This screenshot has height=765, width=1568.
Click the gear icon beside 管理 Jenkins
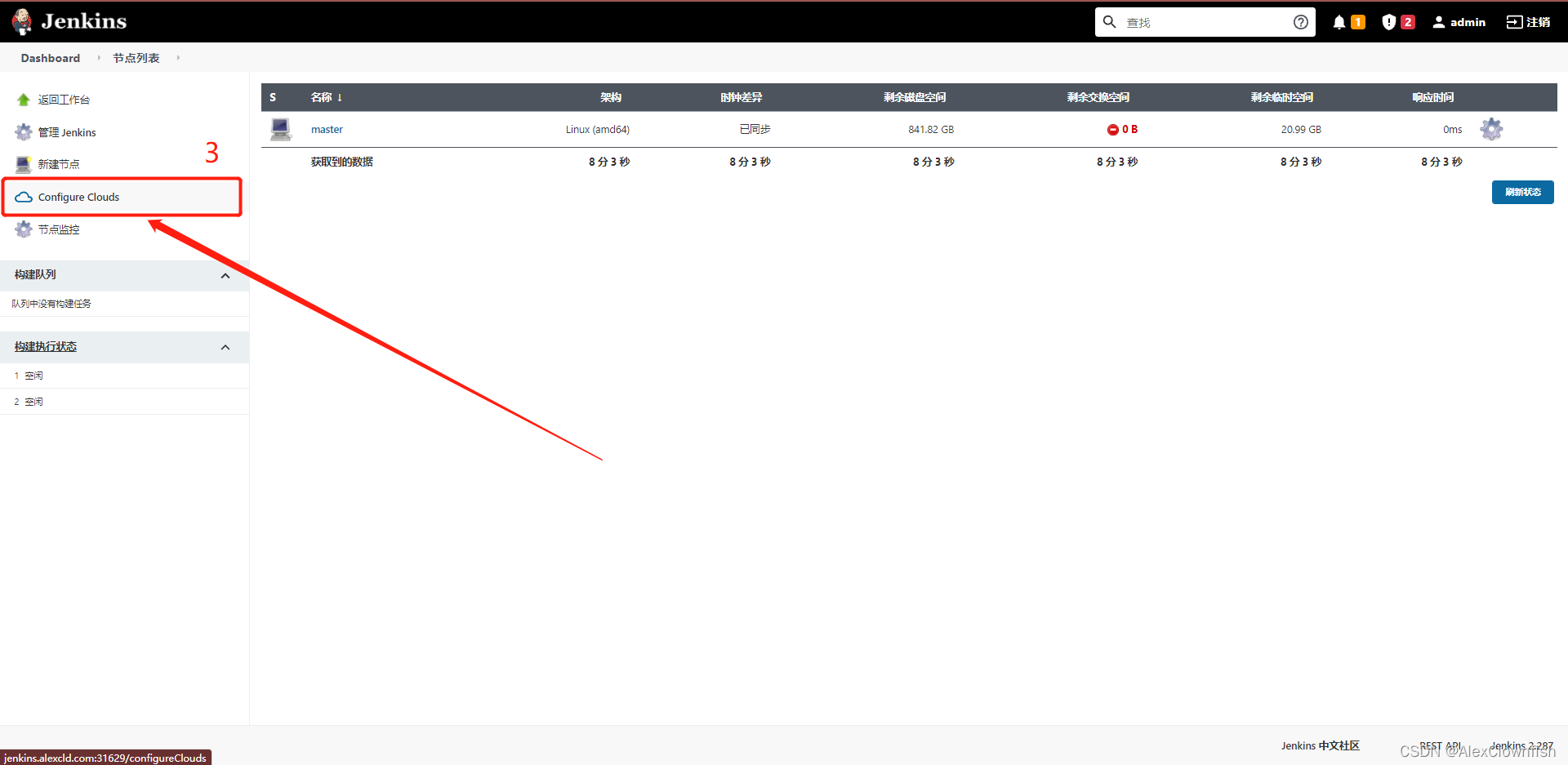24,132
